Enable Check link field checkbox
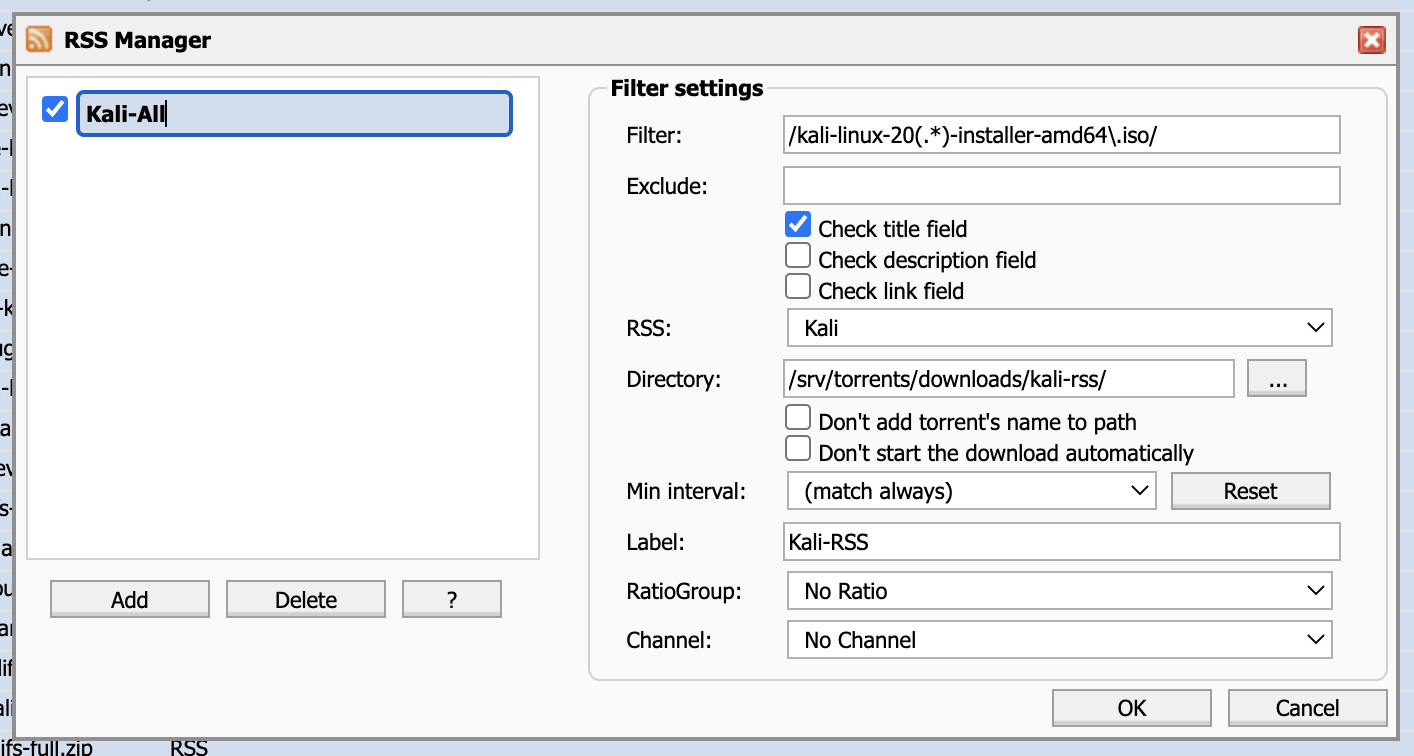The height and width of the screenshot is (756, 1414). (x=798, y=287)
